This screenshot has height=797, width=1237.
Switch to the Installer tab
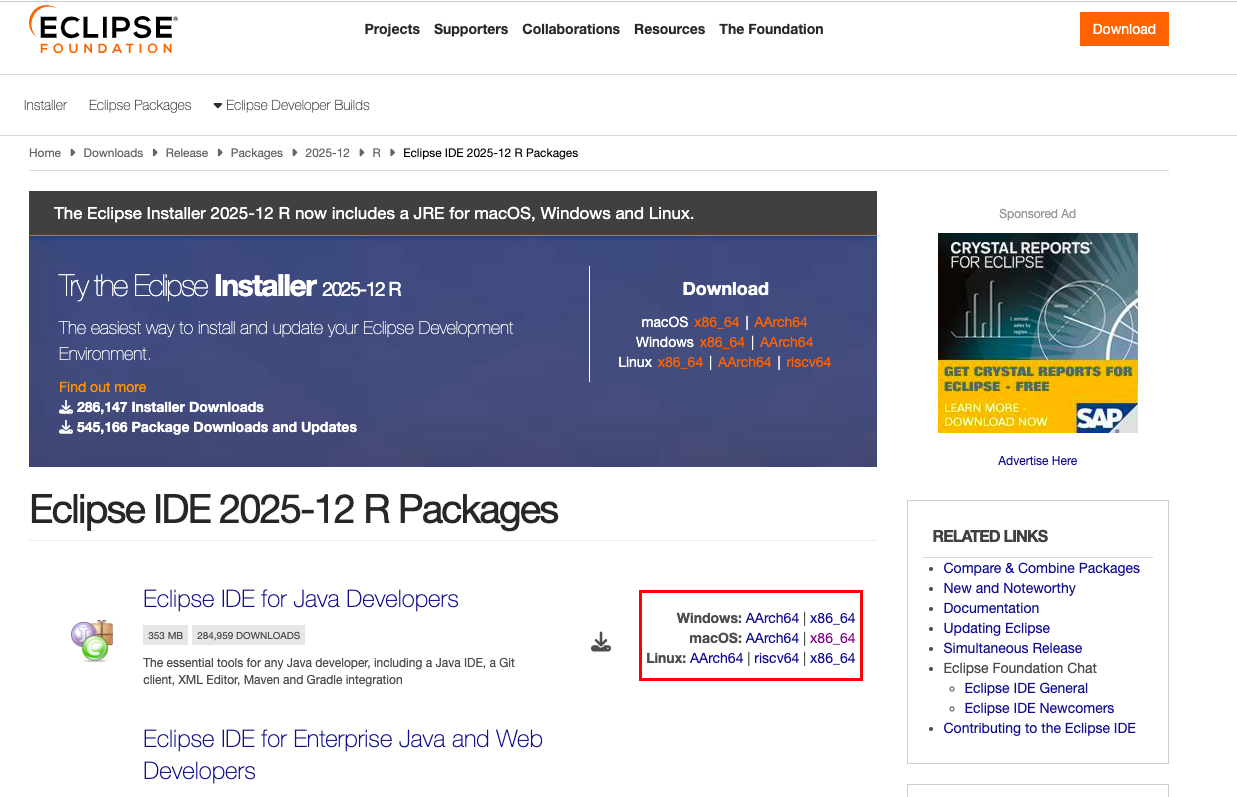coord(45,105)
